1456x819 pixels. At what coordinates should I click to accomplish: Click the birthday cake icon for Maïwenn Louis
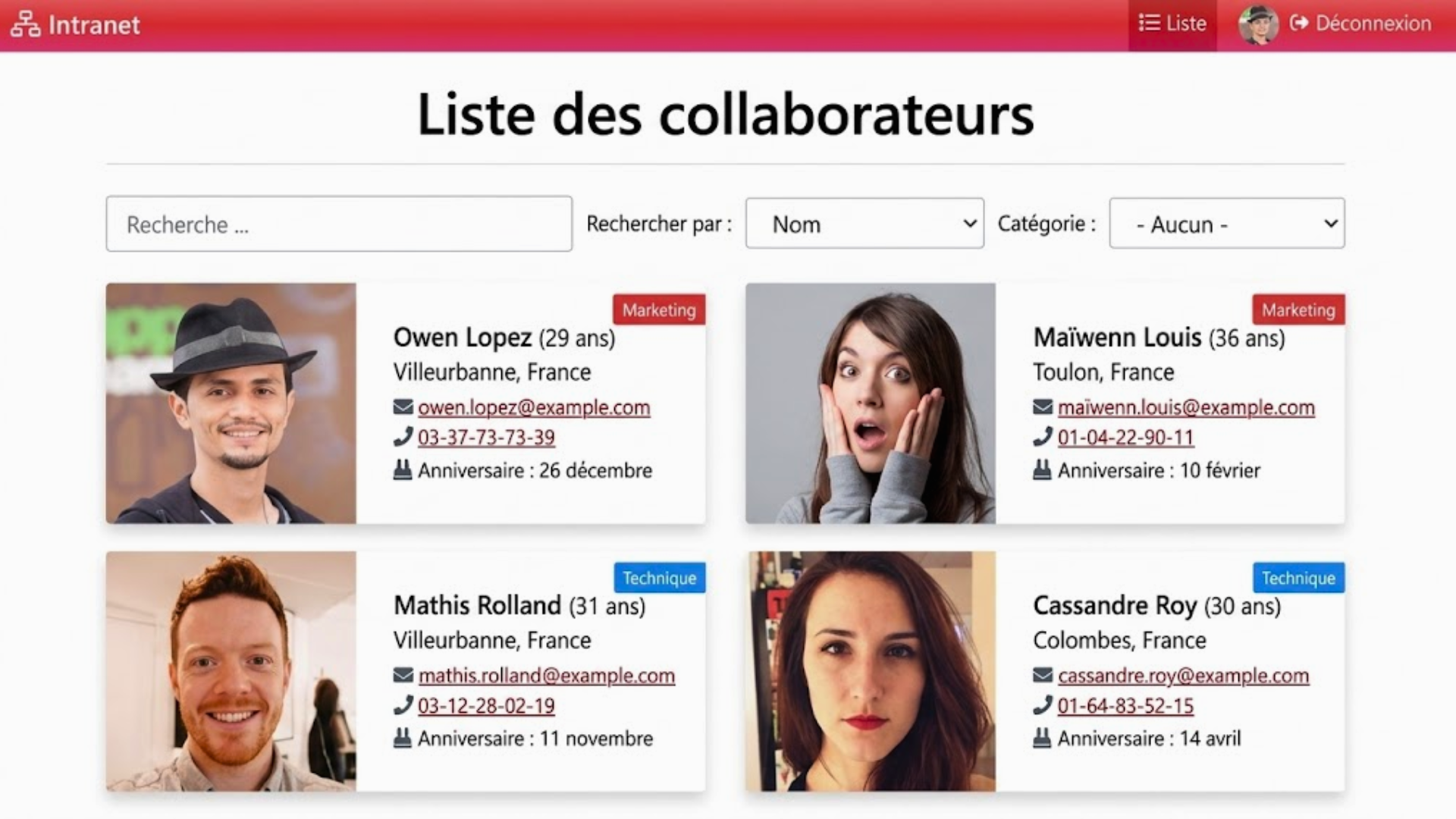point(1043,470)
